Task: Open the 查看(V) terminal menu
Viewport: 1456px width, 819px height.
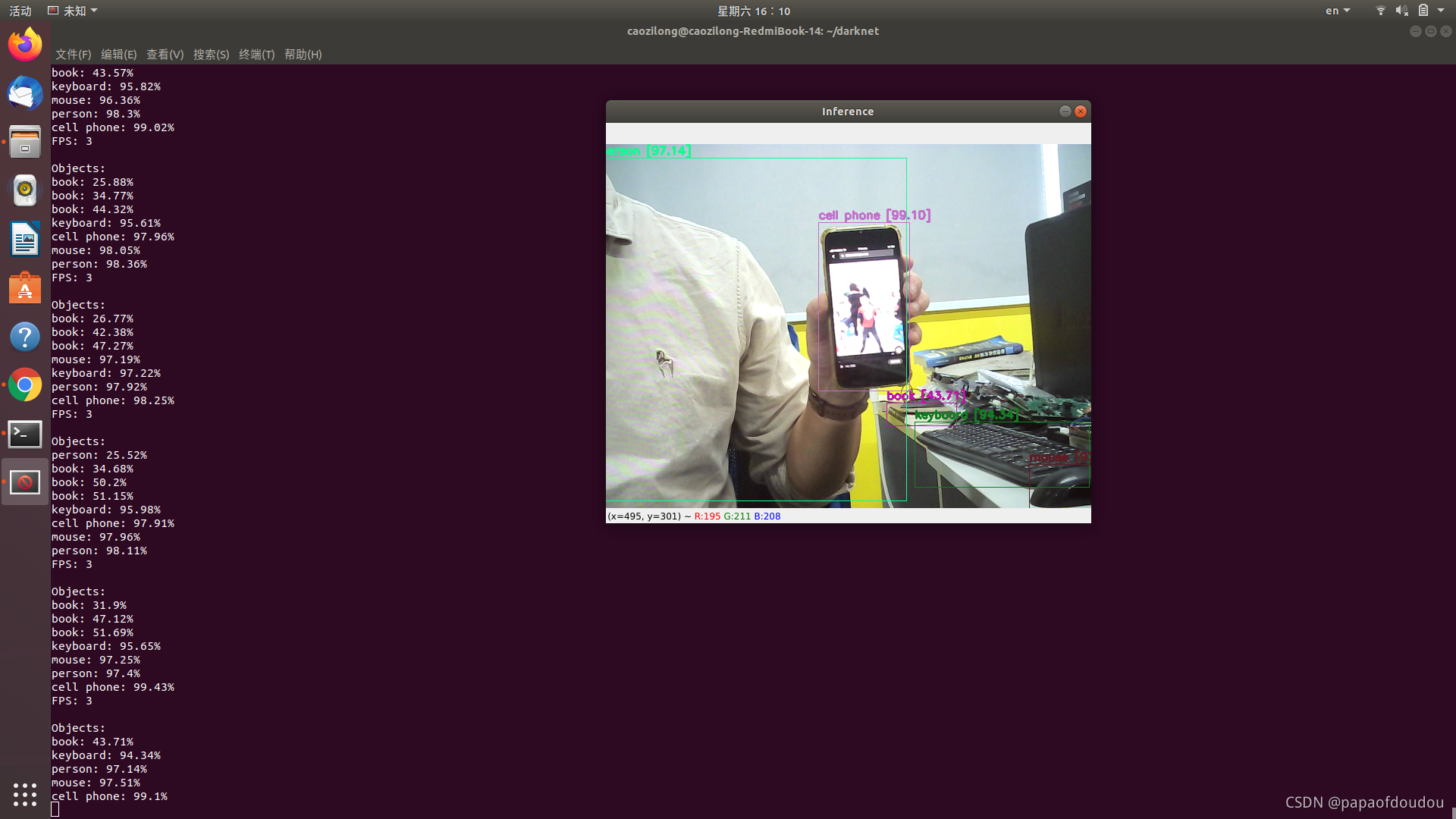Action: tap(165, 55)
